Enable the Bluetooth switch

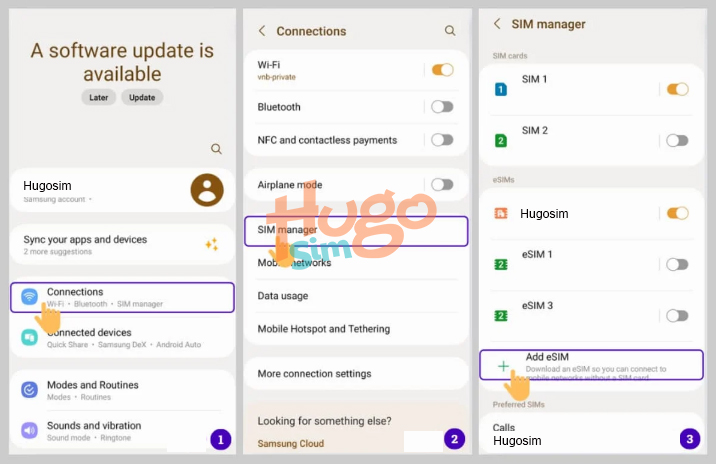[442, 107]
